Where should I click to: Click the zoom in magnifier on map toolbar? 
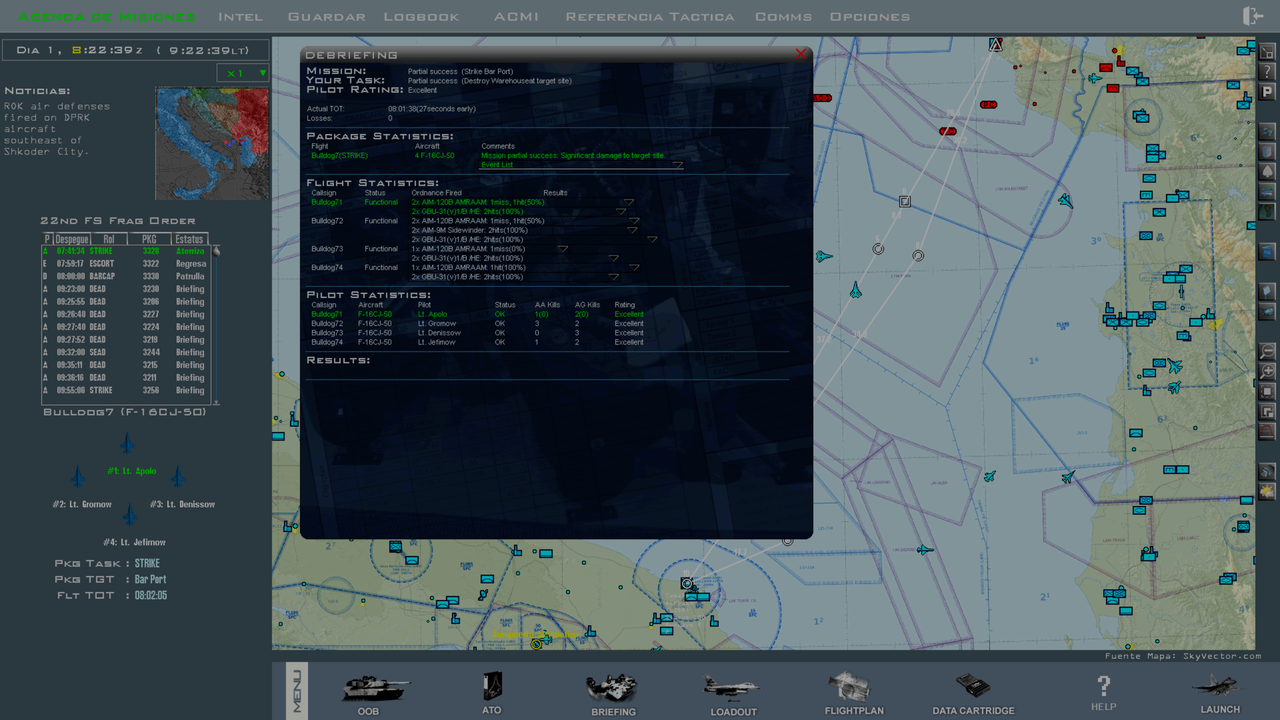(1267, 371)
